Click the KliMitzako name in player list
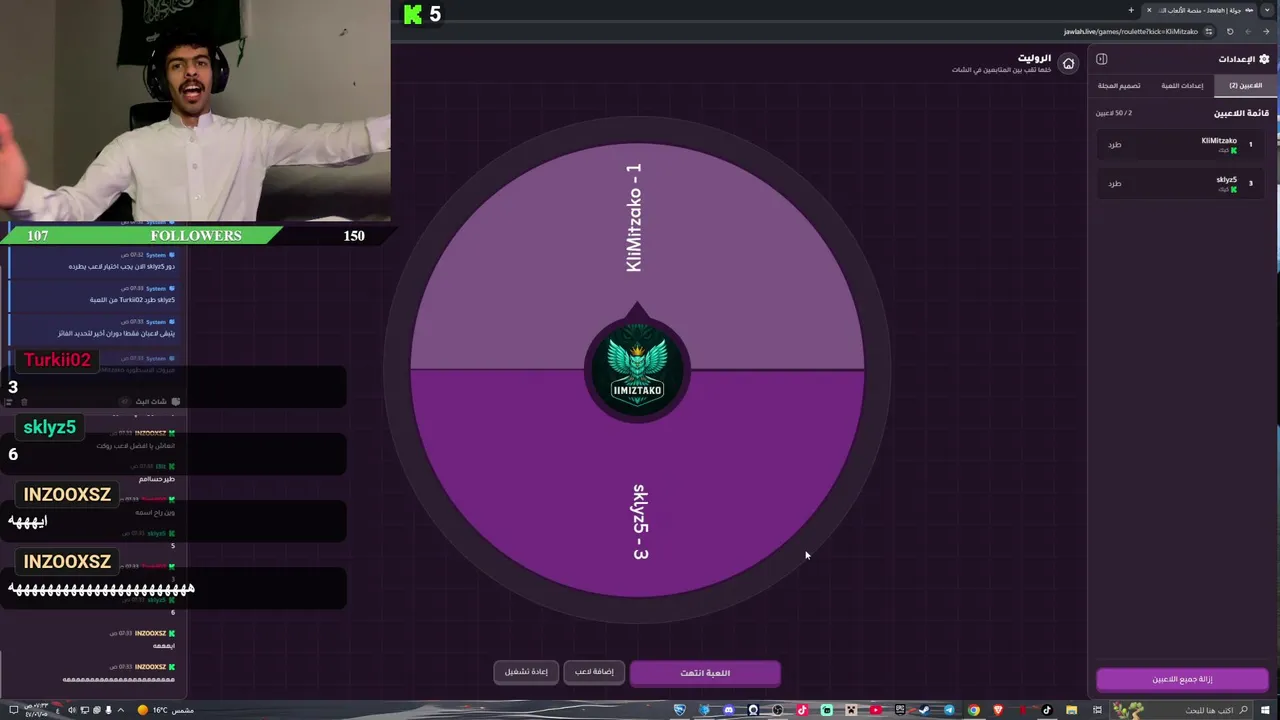This screenshot has height=720, width=1280. click(1219, 141)
